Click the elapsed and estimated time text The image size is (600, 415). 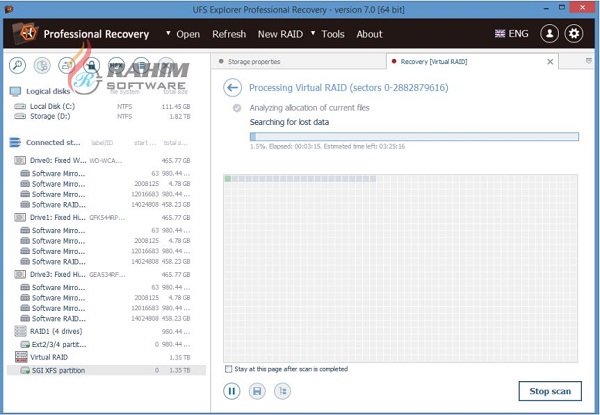(327, 146)
